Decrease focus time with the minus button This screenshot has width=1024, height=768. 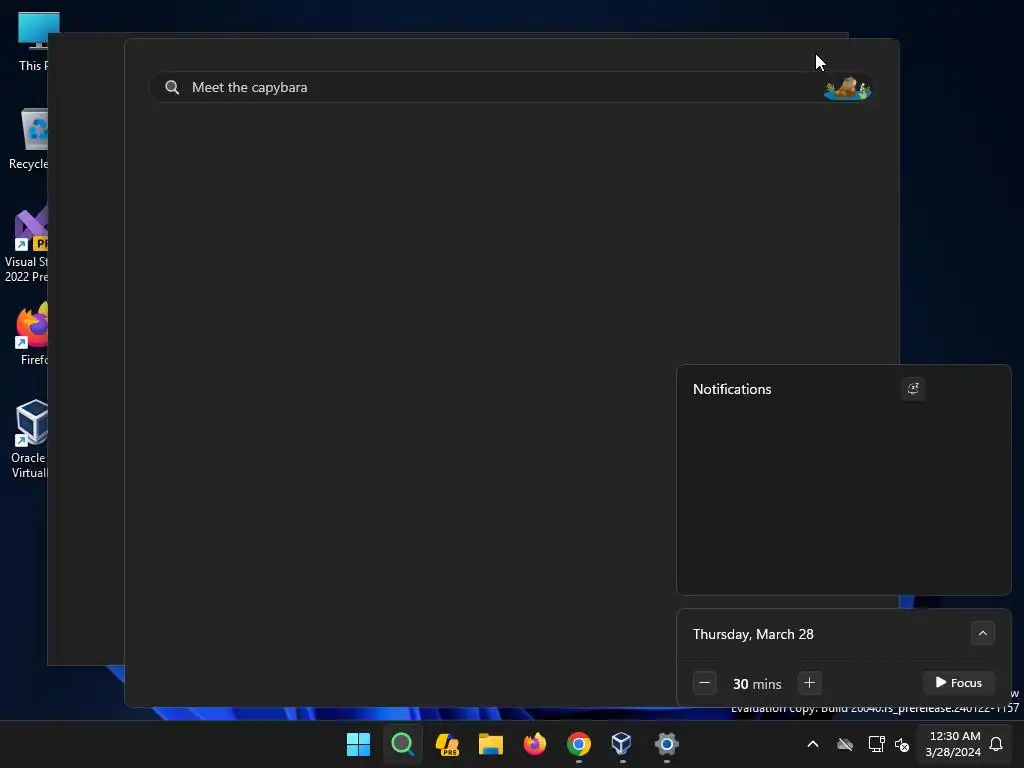(x=704, y=683)
